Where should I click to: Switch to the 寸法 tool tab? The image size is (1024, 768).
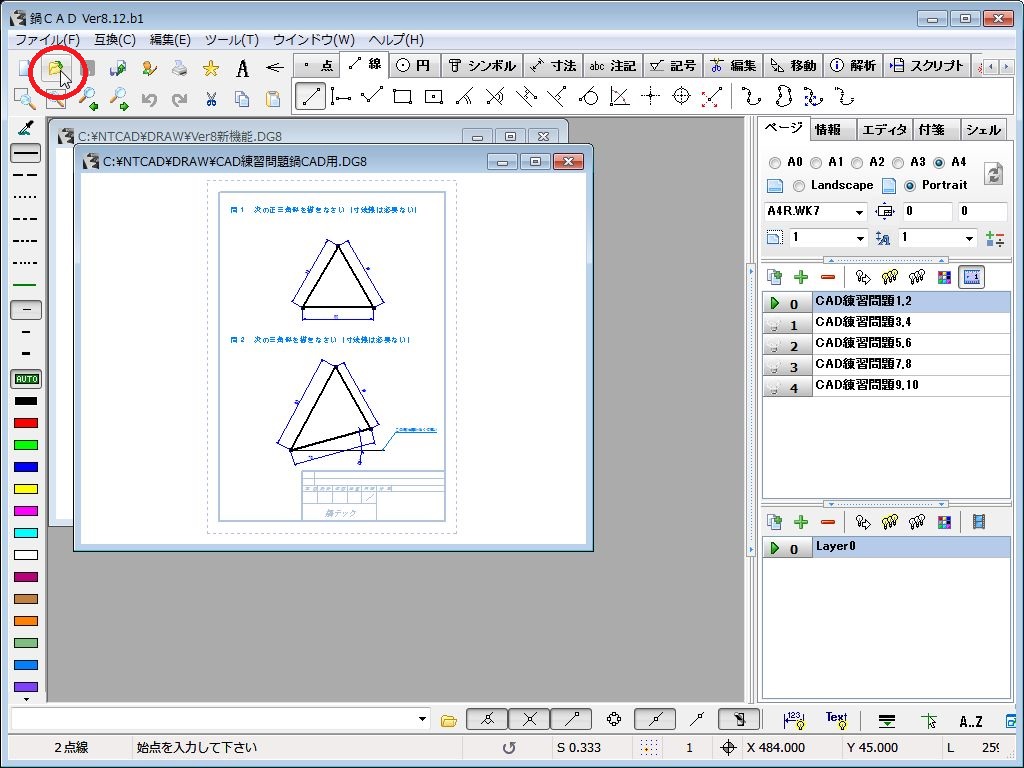pyautogui.click(x=554, y=65)
